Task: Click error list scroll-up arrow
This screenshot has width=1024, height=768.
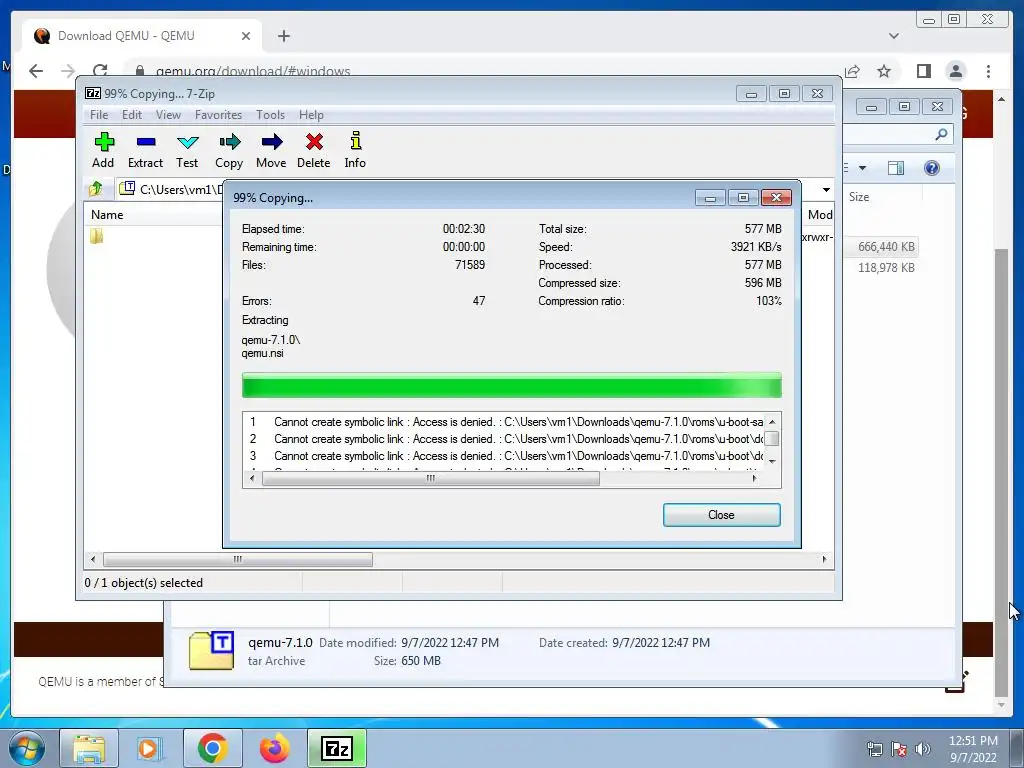Action: [x=772, y=422]
